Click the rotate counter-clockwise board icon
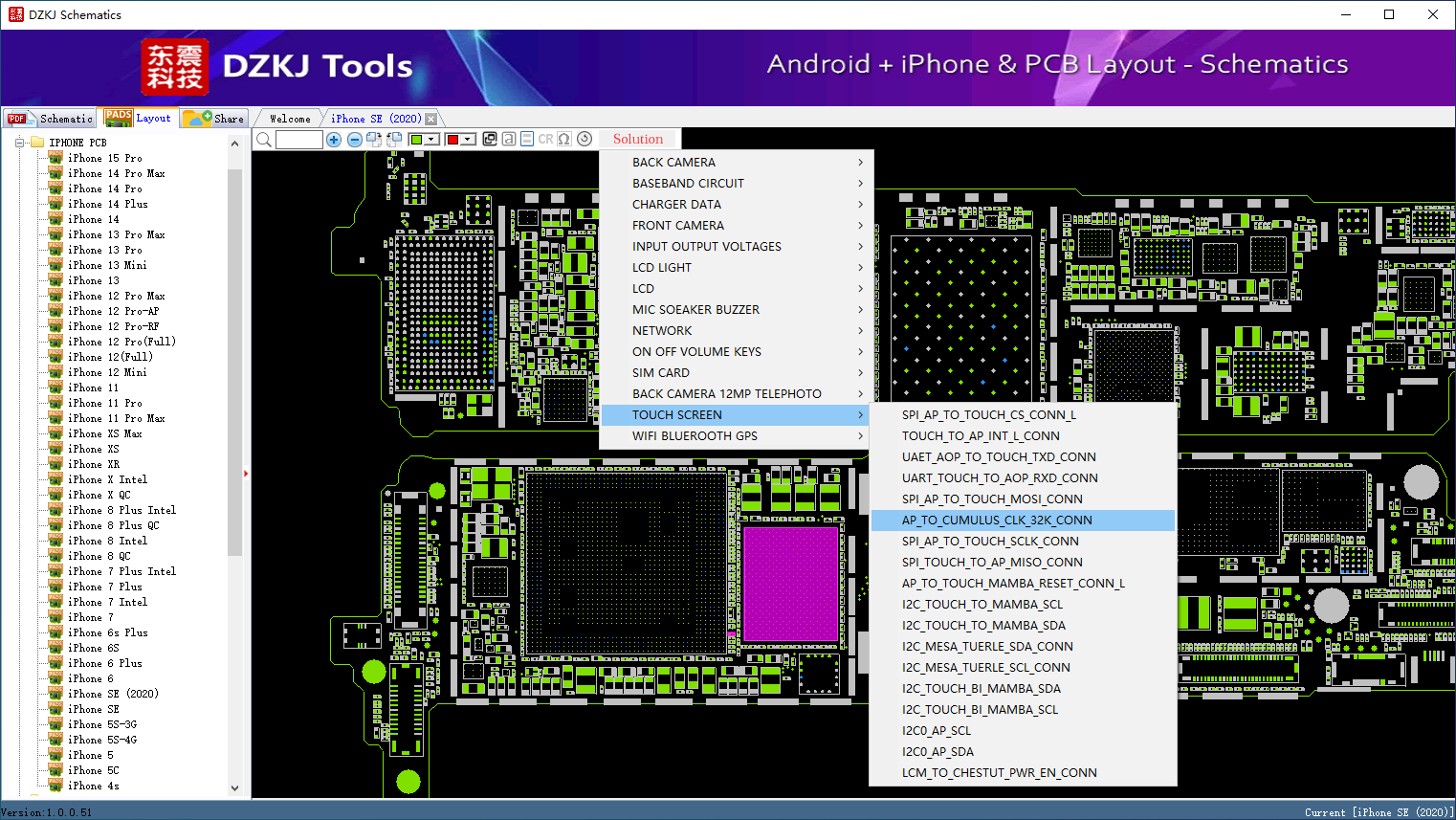The height and width of the screenshot is (820, 1456). 394,140
